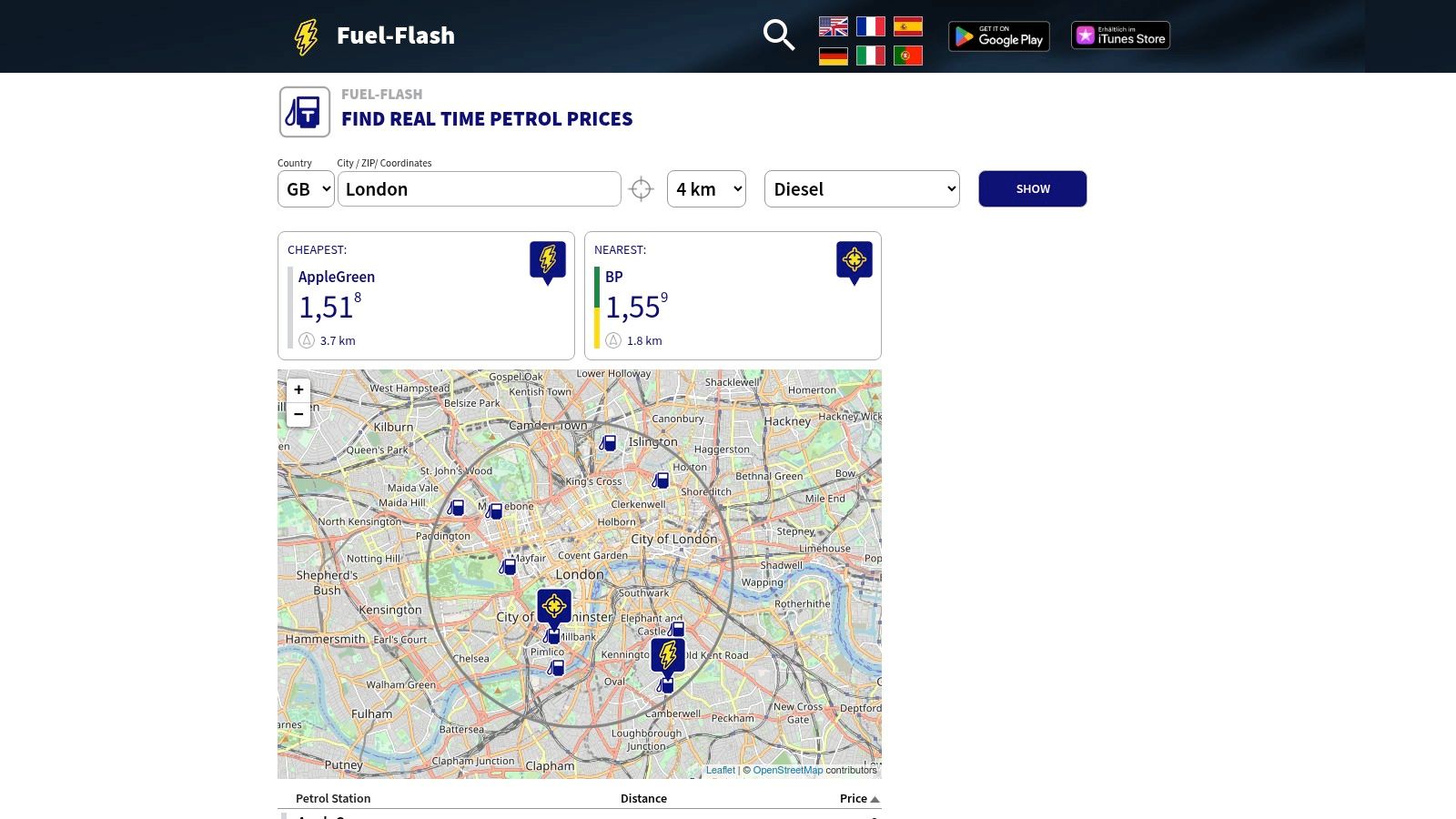1456x819 pixels.
Task: Zoom in on the map
Action: point(298,390)
